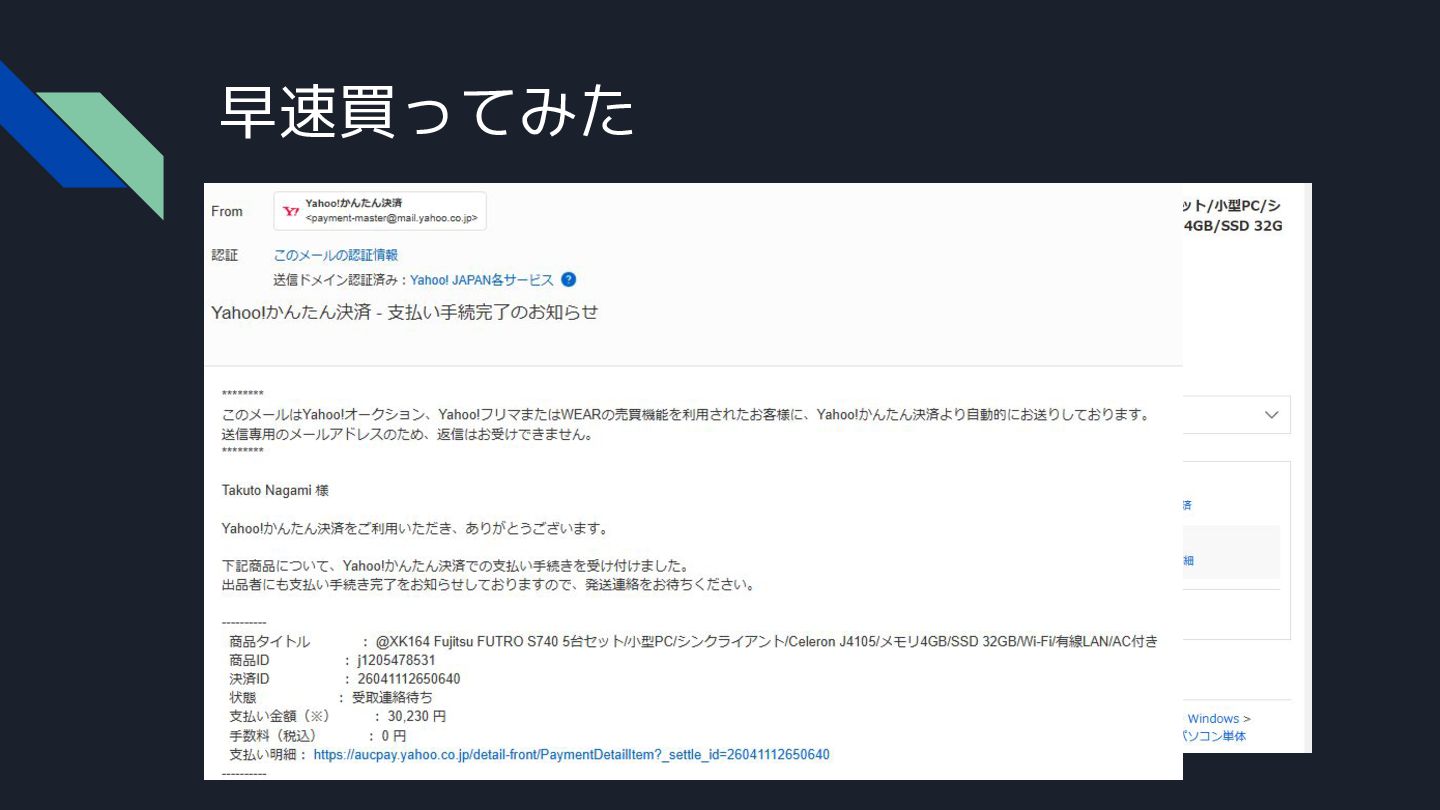Click the fee value 0 円
The width and height of the screenshot is (1440, 810).
[394, 736]
